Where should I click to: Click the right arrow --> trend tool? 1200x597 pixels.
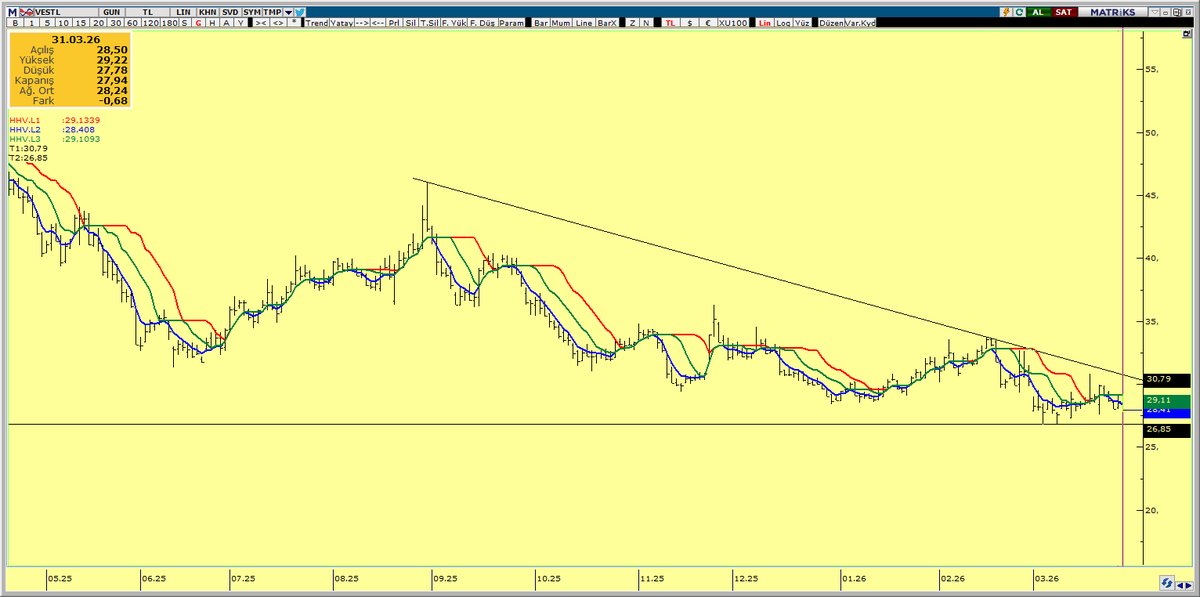point(362,22)
